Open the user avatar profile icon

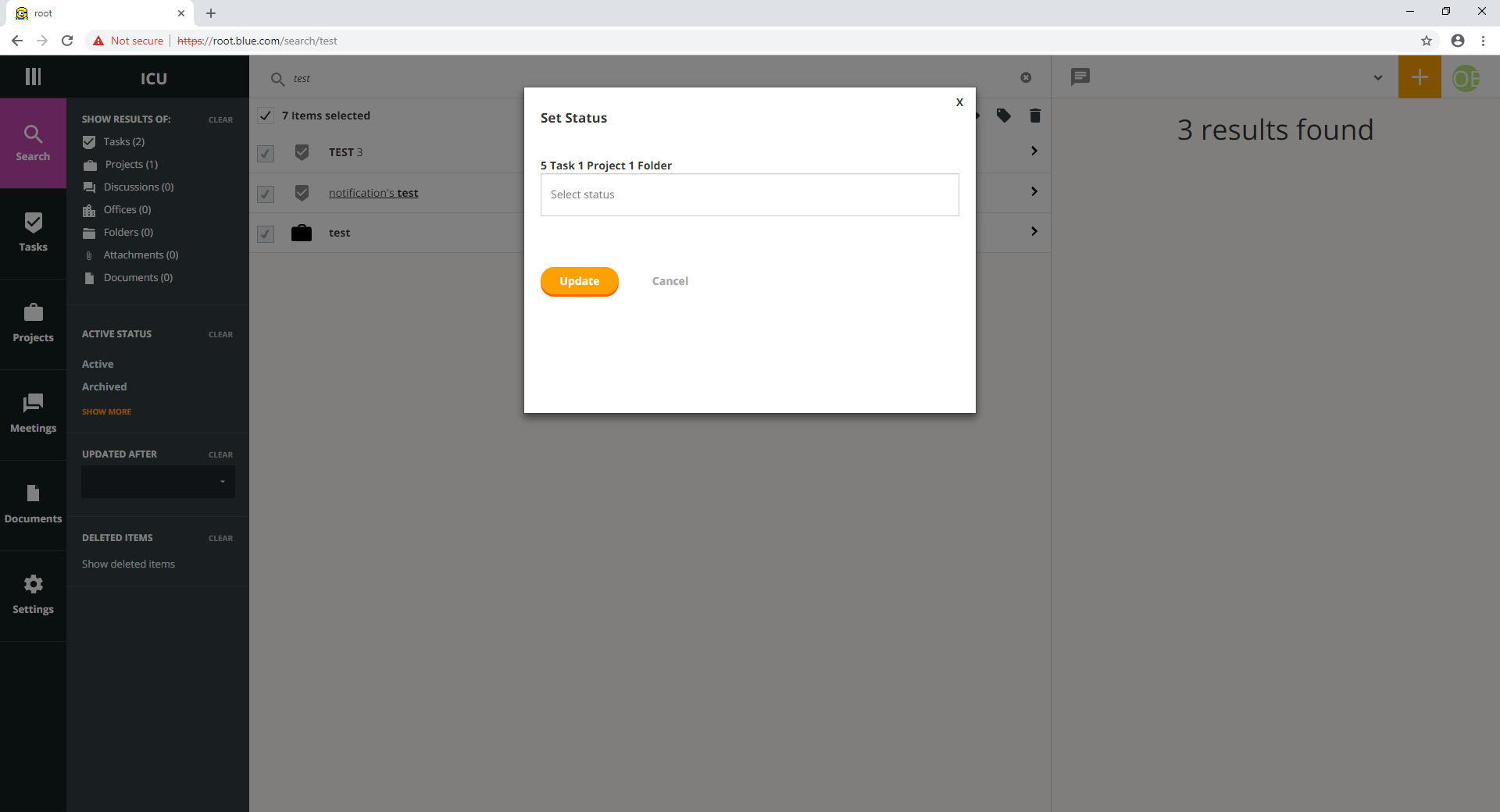point(1466,78)
